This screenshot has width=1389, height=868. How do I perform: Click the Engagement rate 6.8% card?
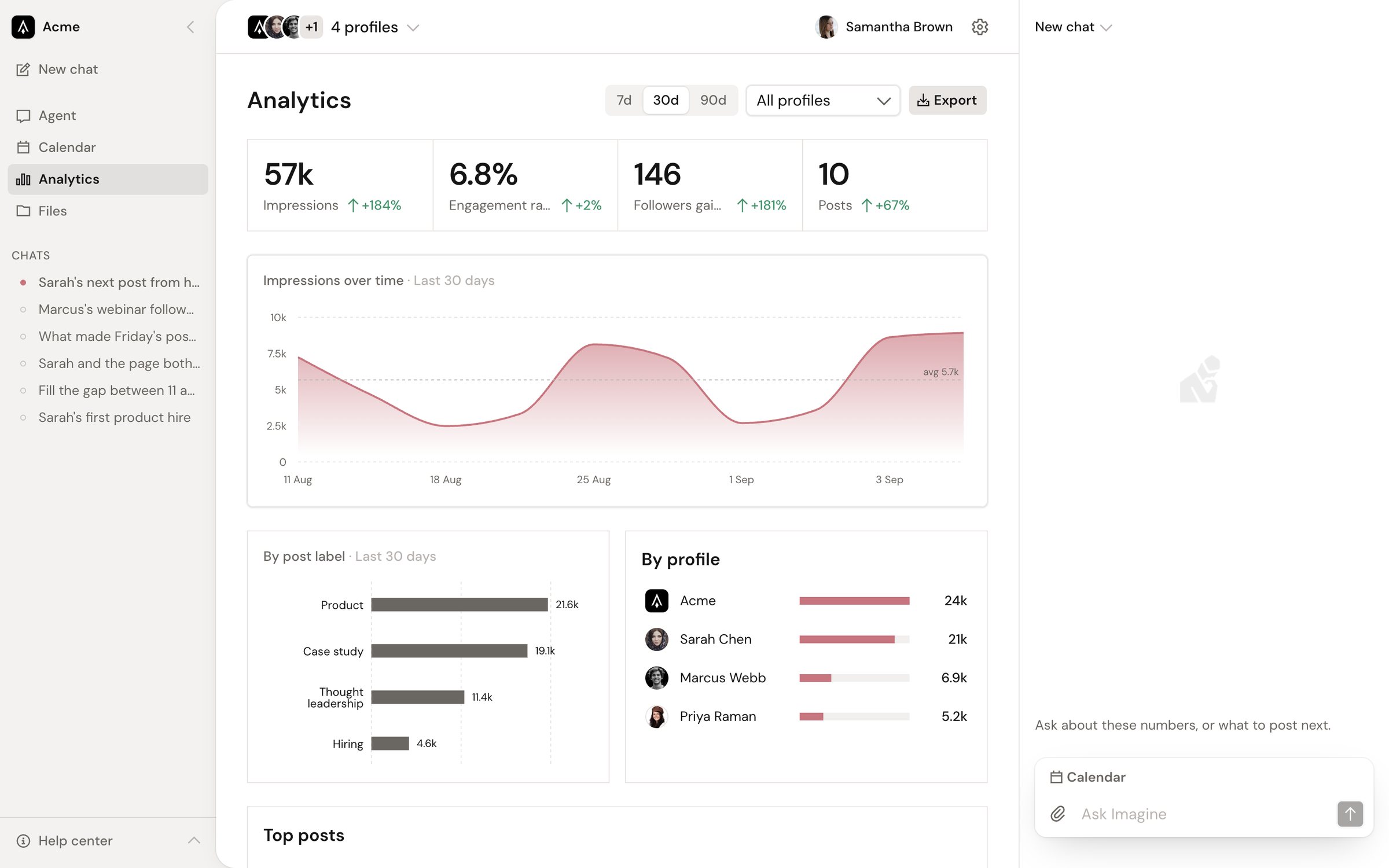[525, 185]
